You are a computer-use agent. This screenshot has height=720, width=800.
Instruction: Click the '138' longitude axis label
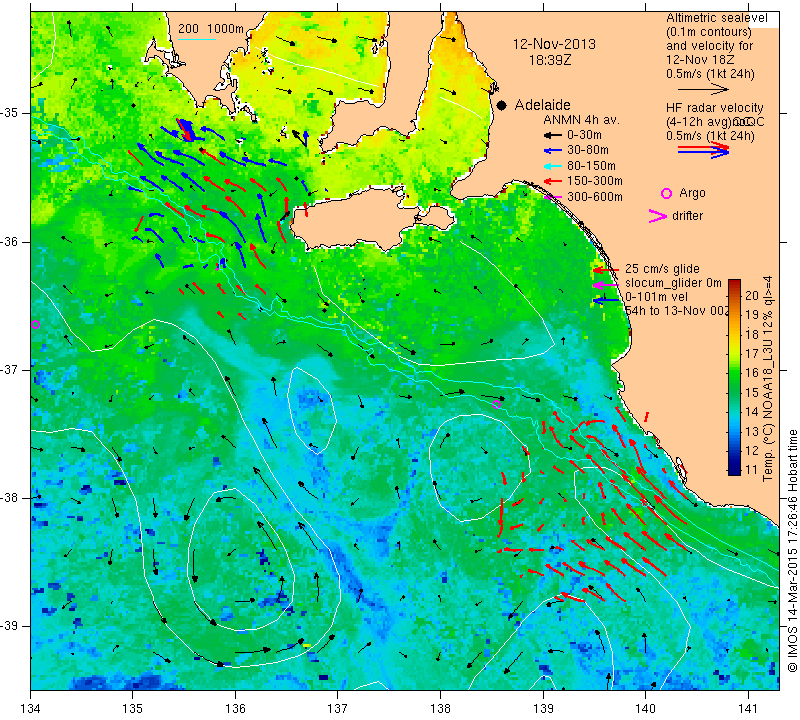[x=440, y=709]
